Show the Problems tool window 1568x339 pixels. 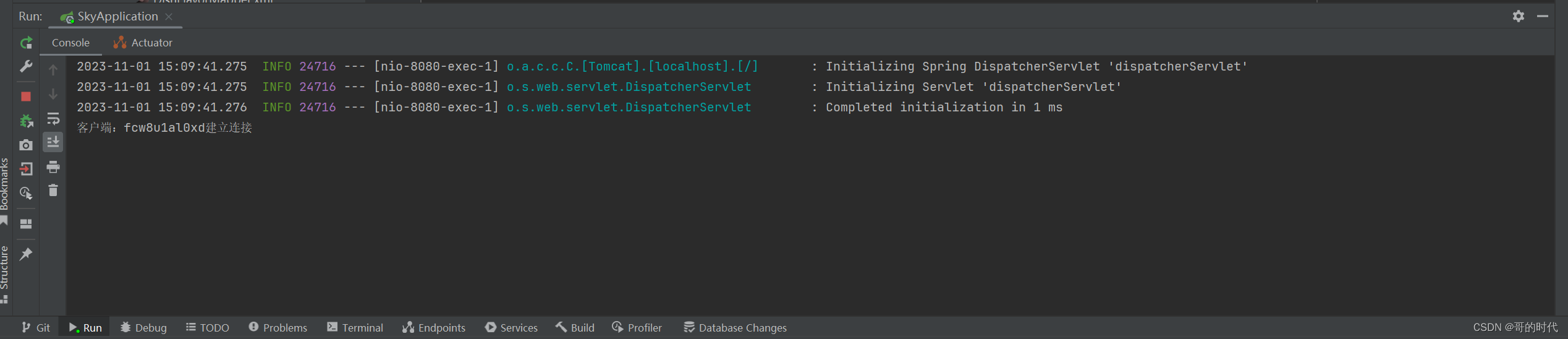(x=278, y=328)
